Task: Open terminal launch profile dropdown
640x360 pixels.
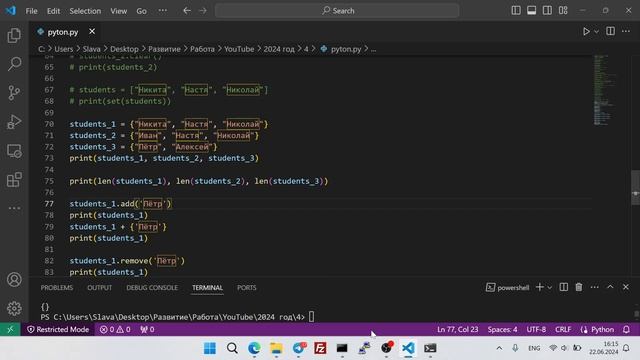Action: tap(550, 288)
